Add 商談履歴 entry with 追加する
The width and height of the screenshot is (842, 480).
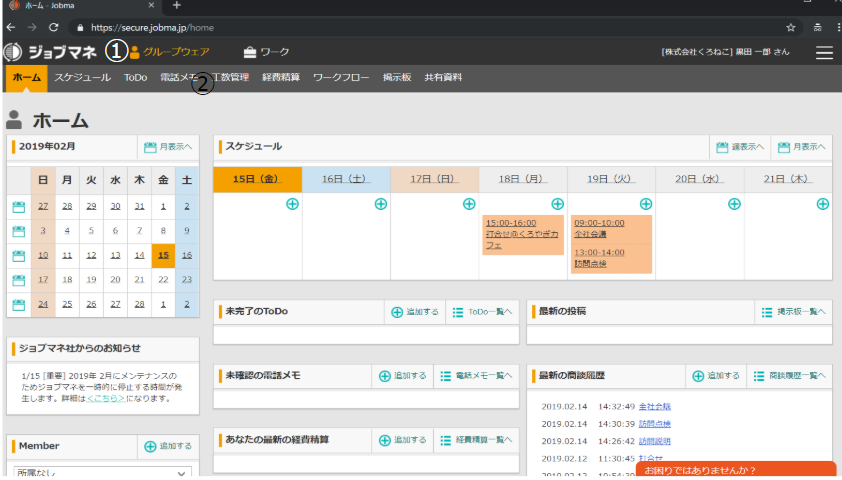click(716, 376)
